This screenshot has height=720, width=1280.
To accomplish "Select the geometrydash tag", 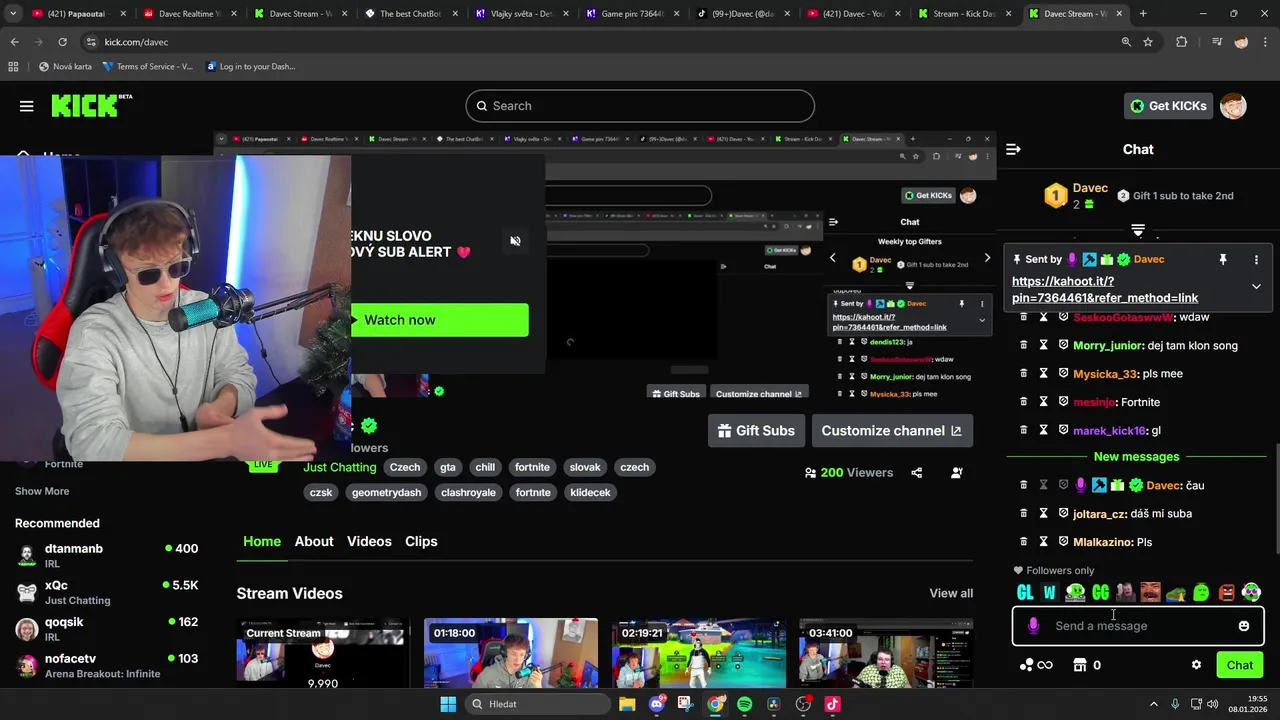I will click(386, 492).
